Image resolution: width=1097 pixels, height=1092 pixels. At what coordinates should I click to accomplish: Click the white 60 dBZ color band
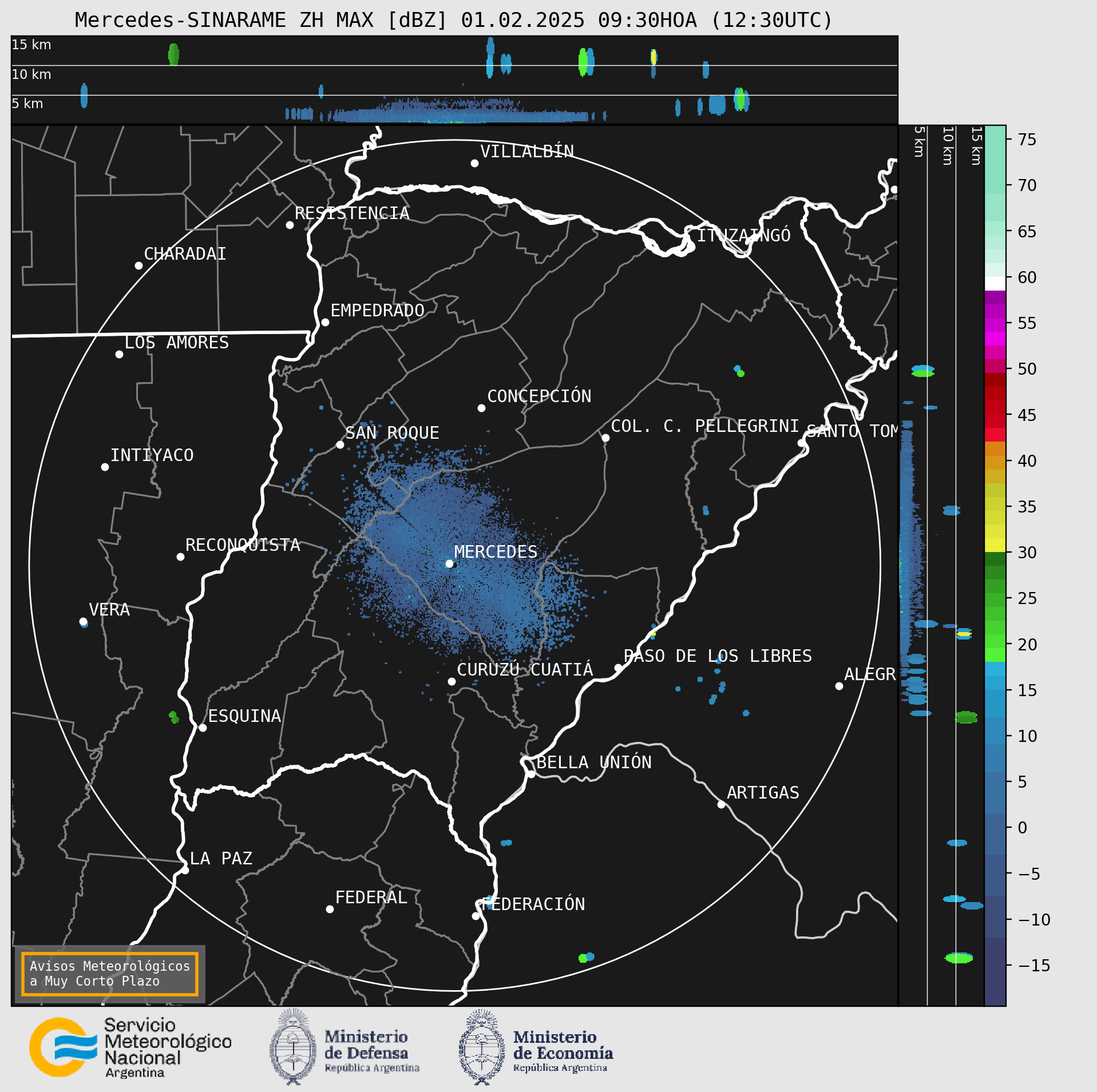click(995, 284)
